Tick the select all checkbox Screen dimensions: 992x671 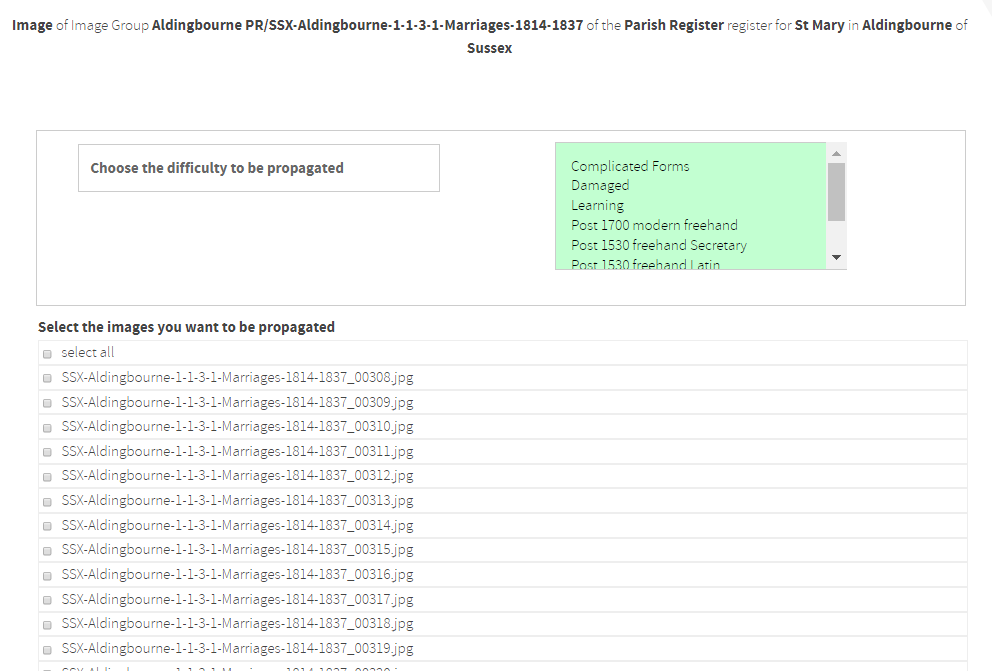click(47, 354)
